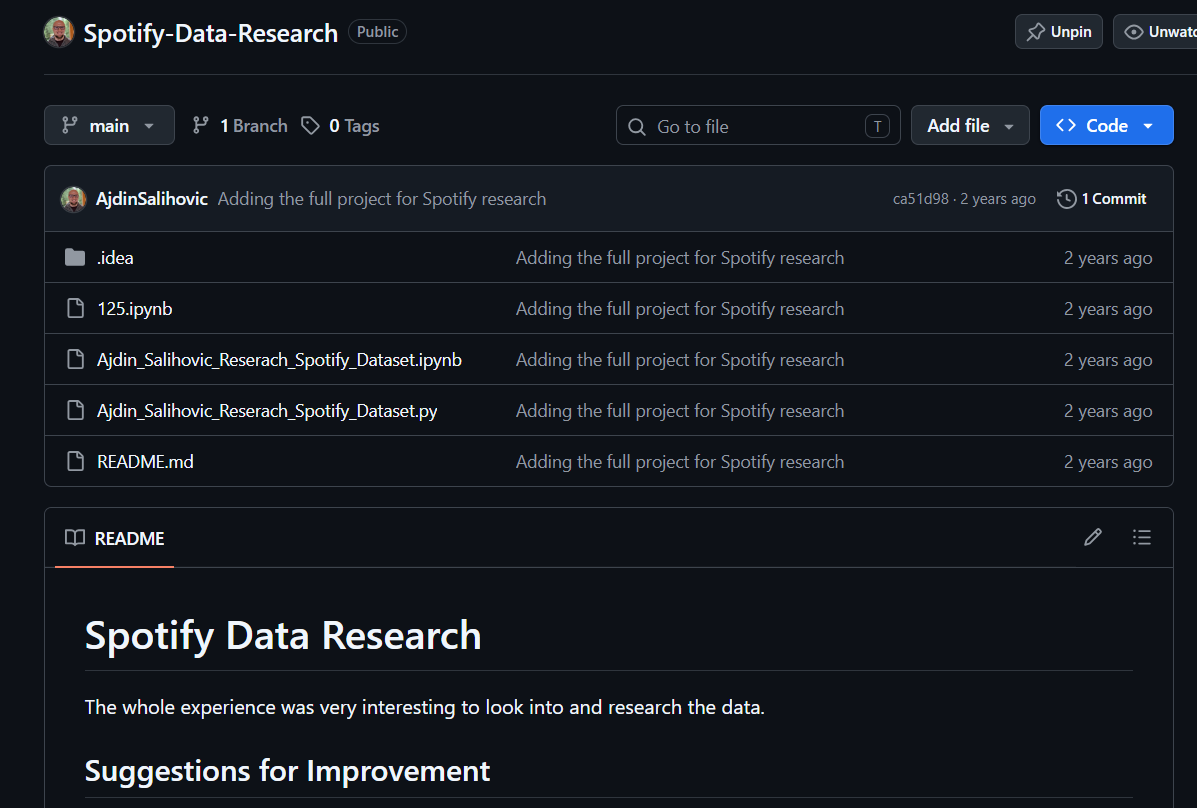1197x808 pixels.
Task: Click the folder icon for .idea
Action: coord(75,257)
